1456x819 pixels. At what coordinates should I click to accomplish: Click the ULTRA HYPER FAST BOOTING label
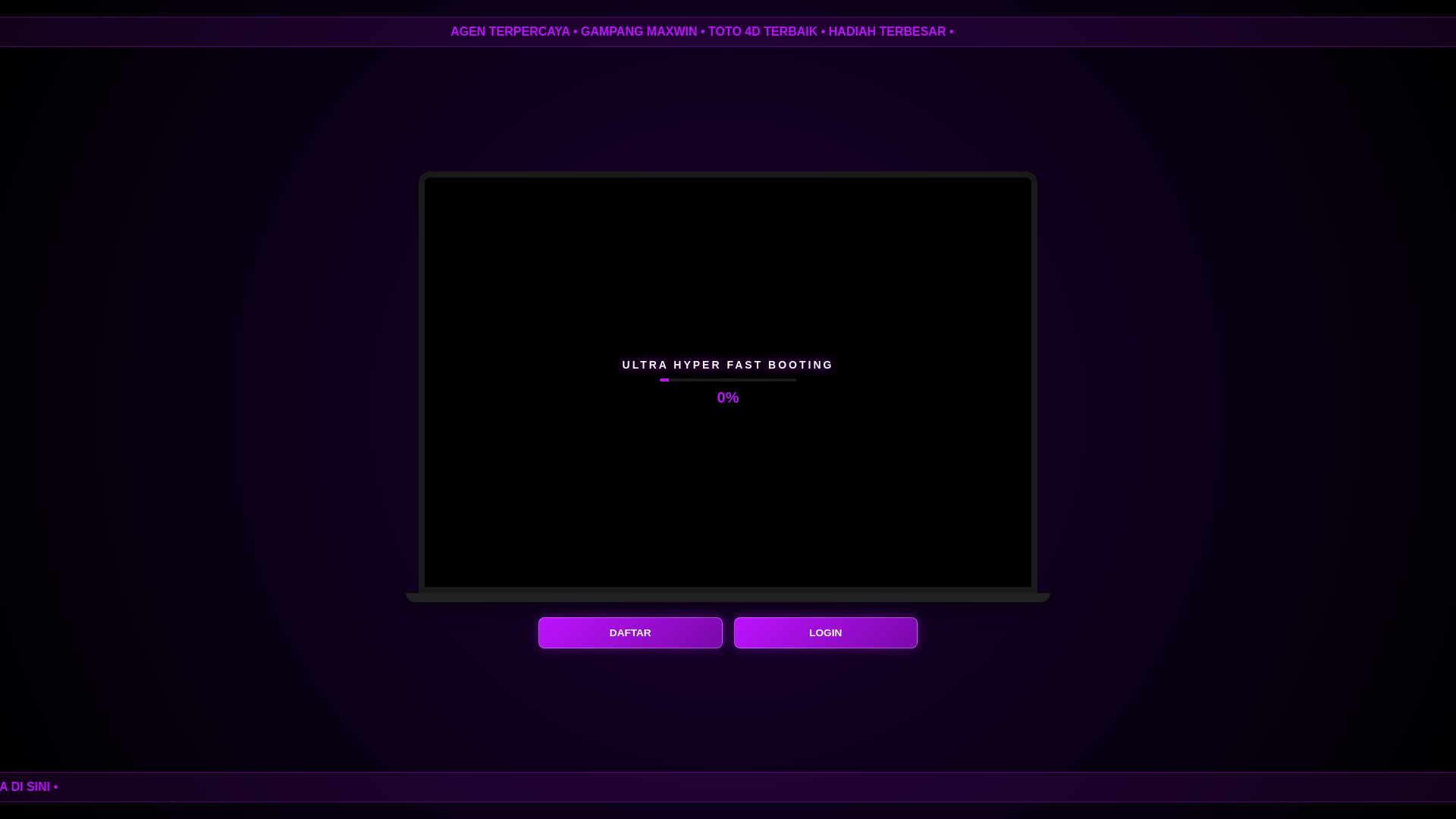pyautogui.click(x=728, y=365)
